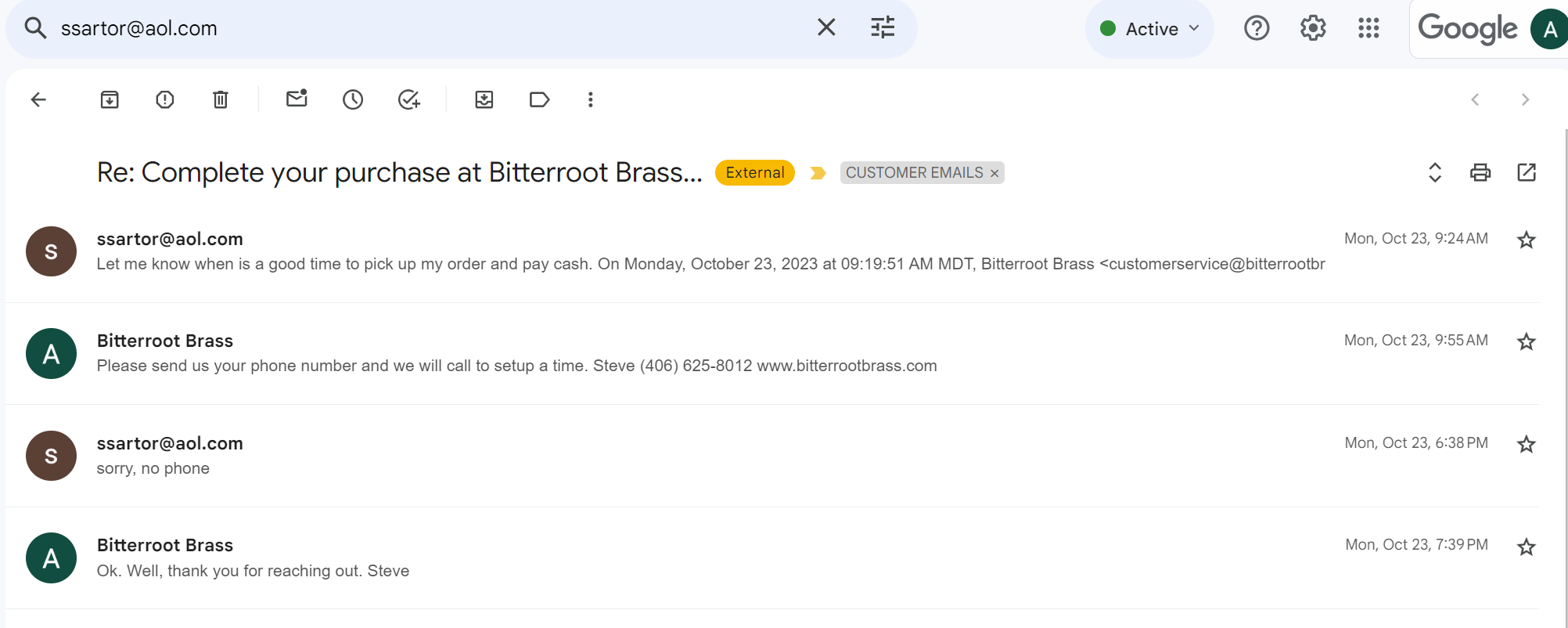
Task: Report this conversation as spam
Action: point(165,99)
